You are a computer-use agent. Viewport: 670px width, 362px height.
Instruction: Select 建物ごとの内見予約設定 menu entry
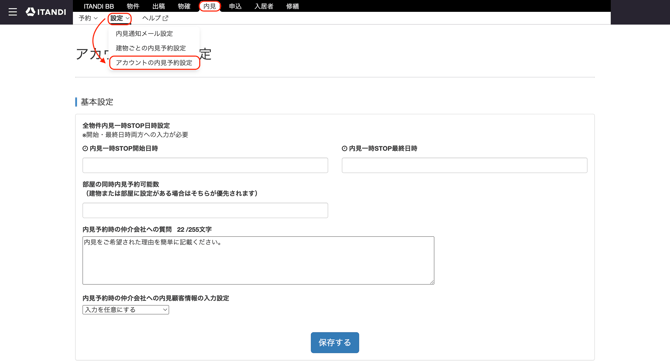click(150, 48)
